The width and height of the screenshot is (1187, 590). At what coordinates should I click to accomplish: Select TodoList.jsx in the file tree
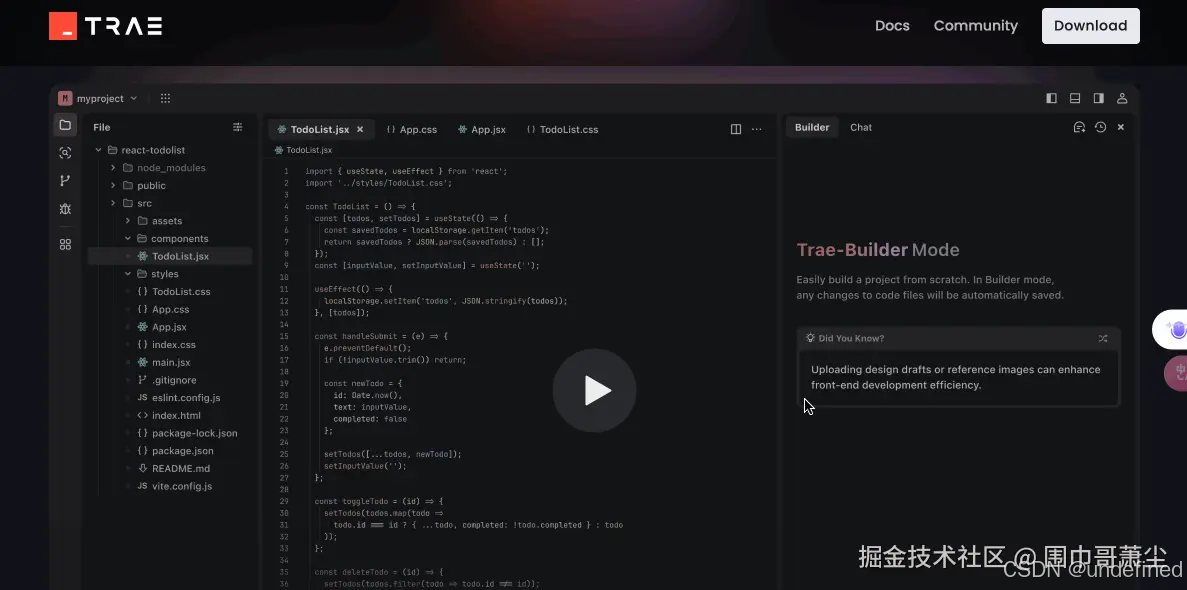tap(170, 256)
